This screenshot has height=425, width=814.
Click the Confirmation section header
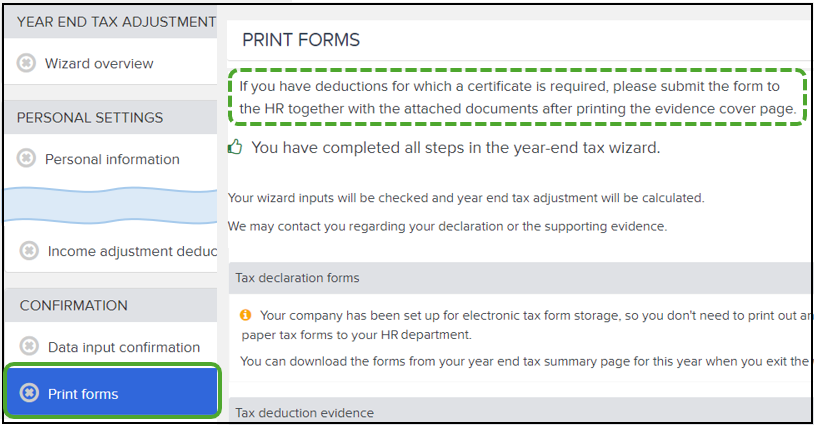click(x=111, y=305)
